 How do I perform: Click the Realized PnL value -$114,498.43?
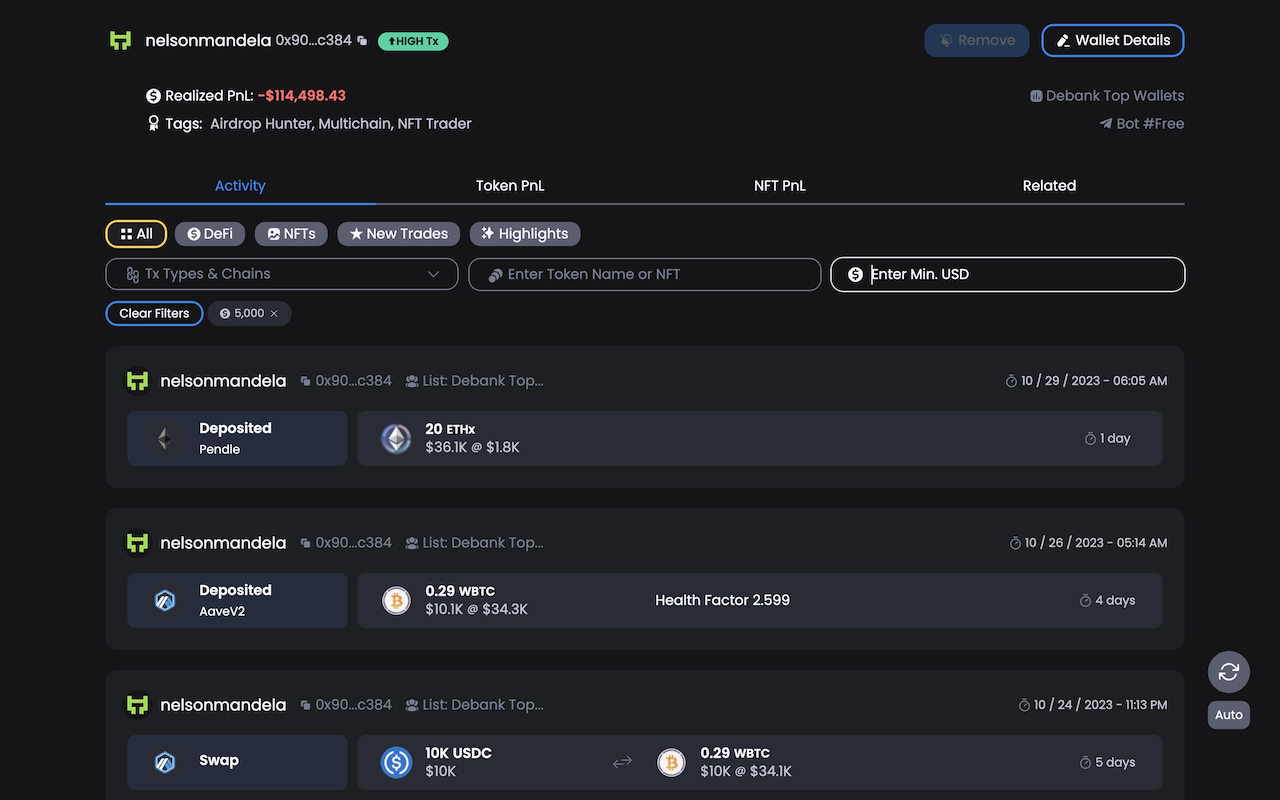[x=301, y=96]
